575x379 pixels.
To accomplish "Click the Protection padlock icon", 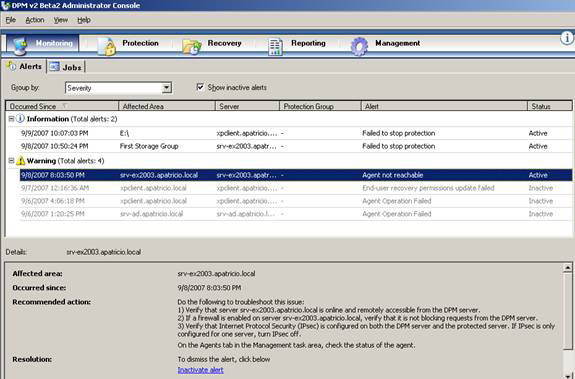I will coord(107,46).
